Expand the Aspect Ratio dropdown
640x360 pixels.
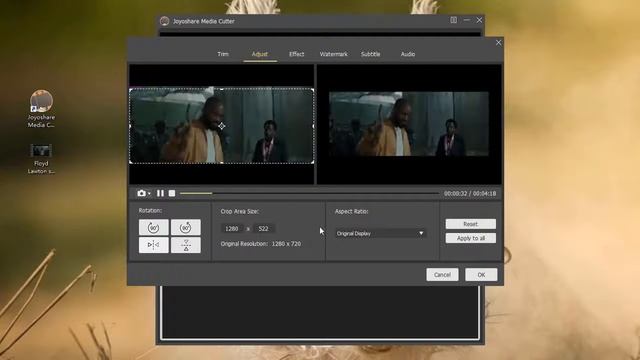coord(380,233)
